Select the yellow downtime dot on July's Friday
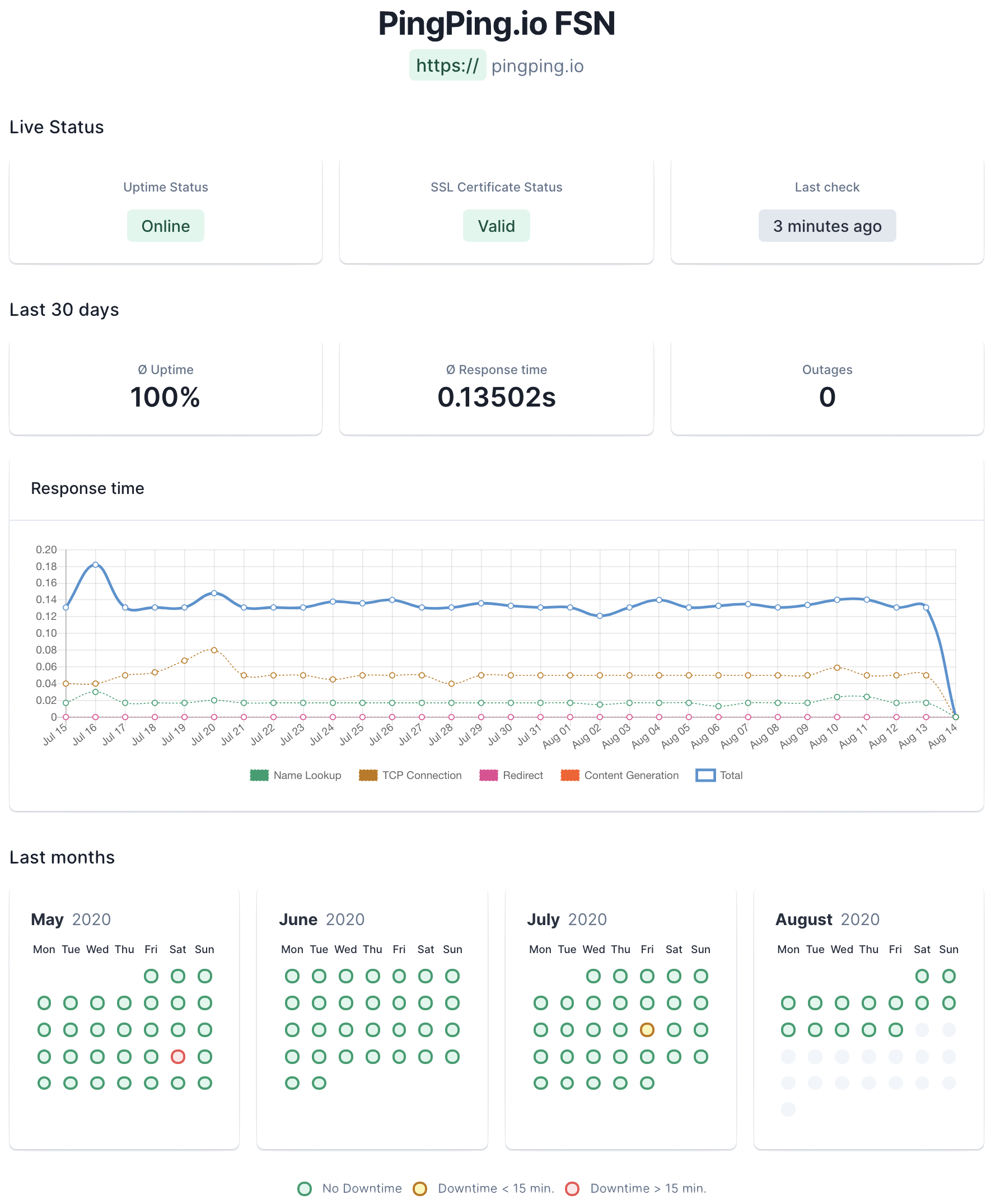The width and height of the screenshot is (991, 1204). point(647,1029)
